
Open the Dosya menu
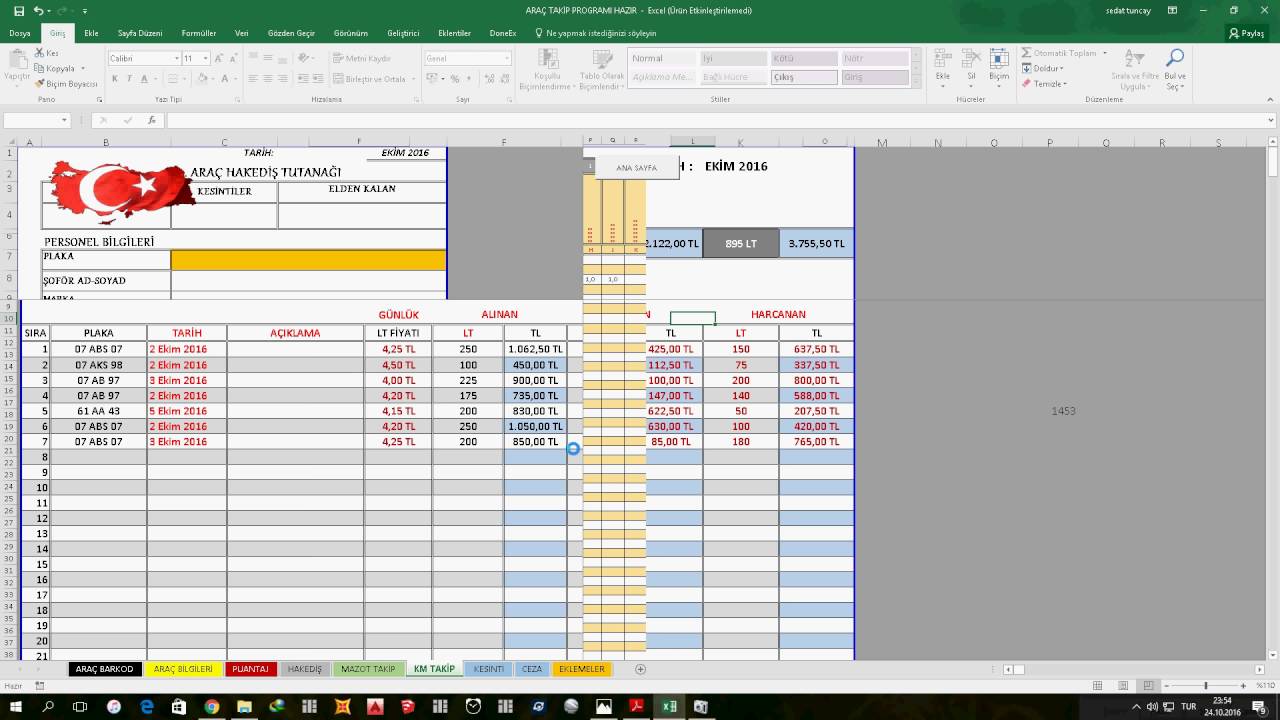tap(20, 33)
